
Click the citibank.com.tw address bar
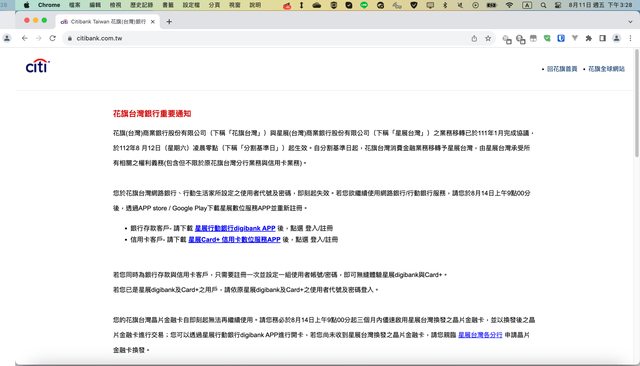269,38
